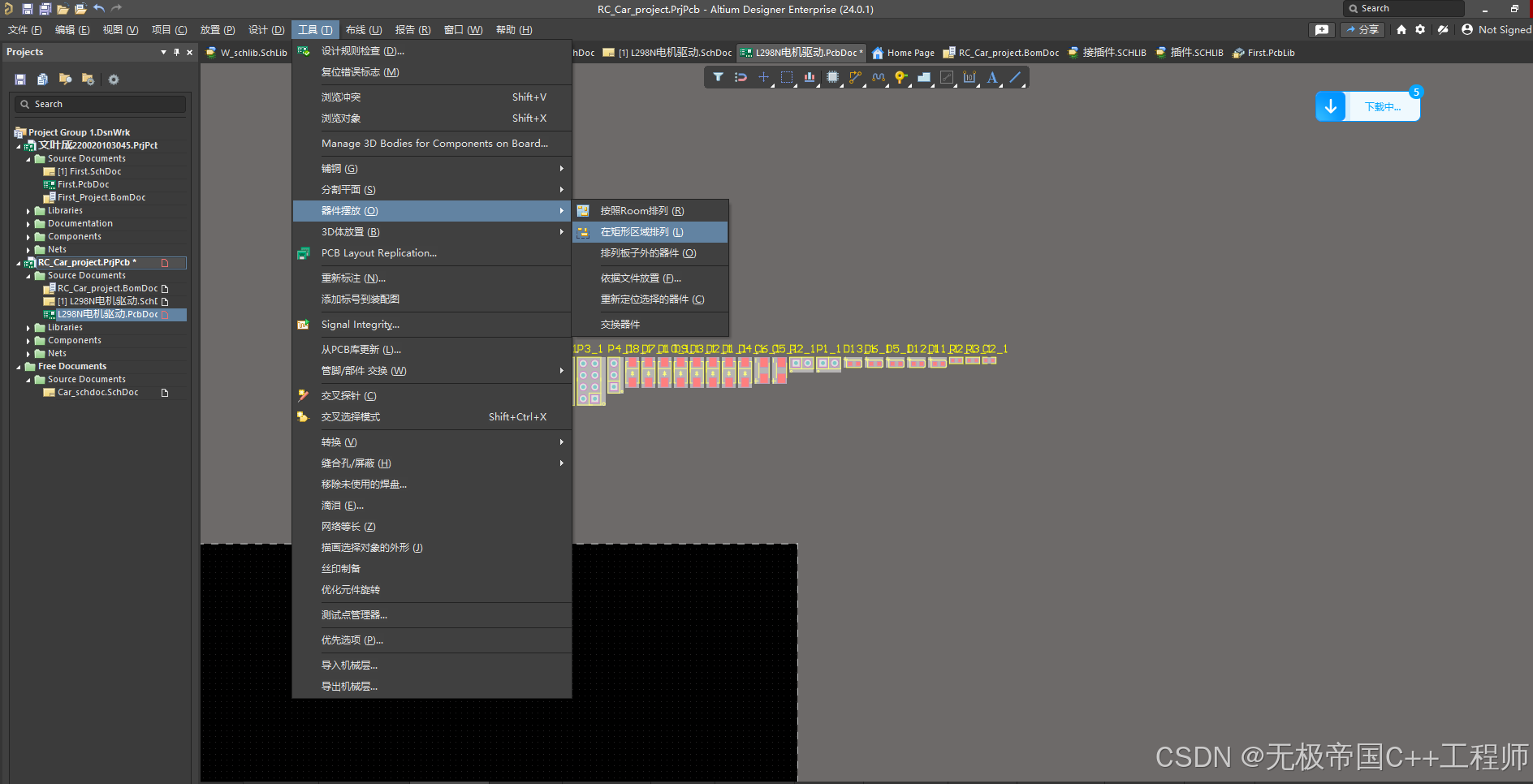Open the 分割平面 (S) submenu
Viewport: 1533px width, 784px height.
point(432,190)
